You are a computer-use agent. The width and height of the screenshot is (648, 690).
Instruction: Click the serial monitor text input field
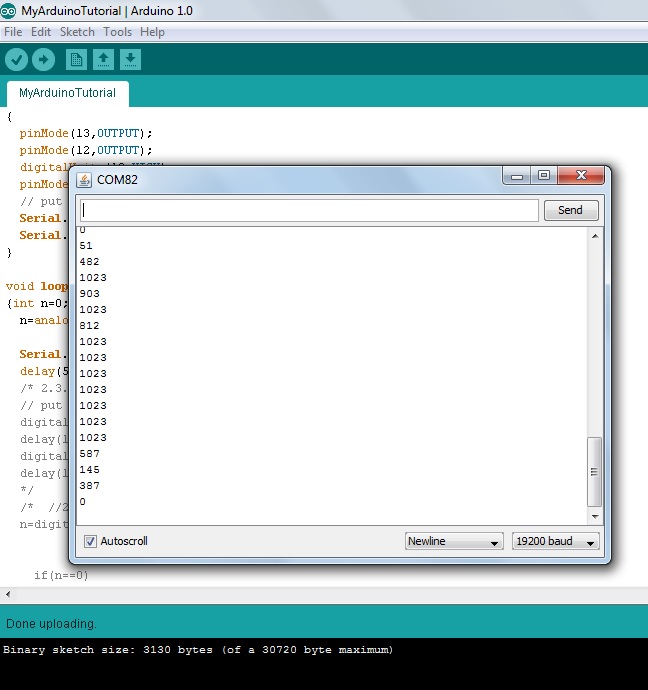coord(309,210)
